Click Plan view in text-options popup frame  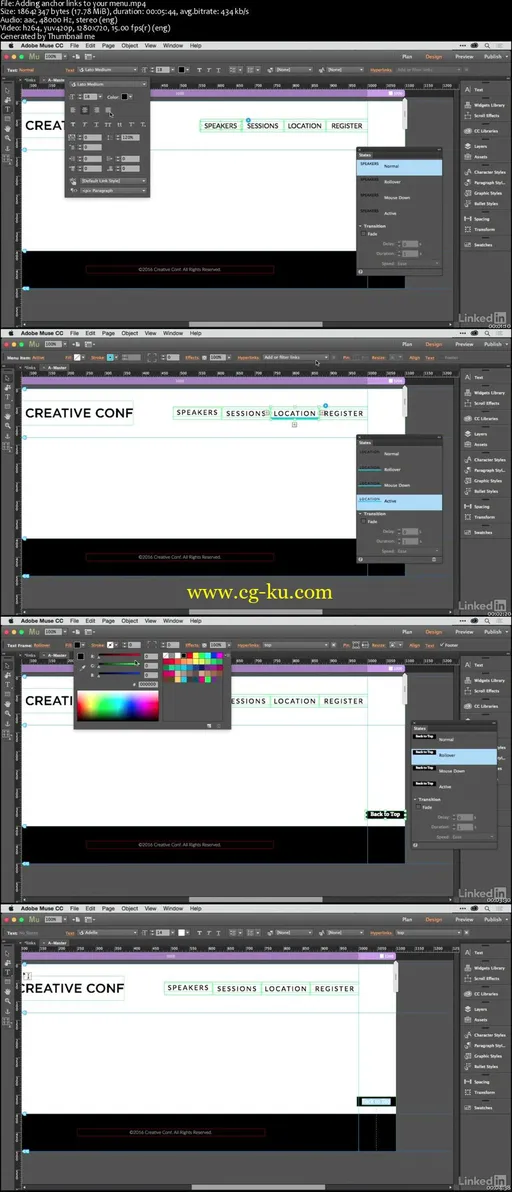(407, 56)
